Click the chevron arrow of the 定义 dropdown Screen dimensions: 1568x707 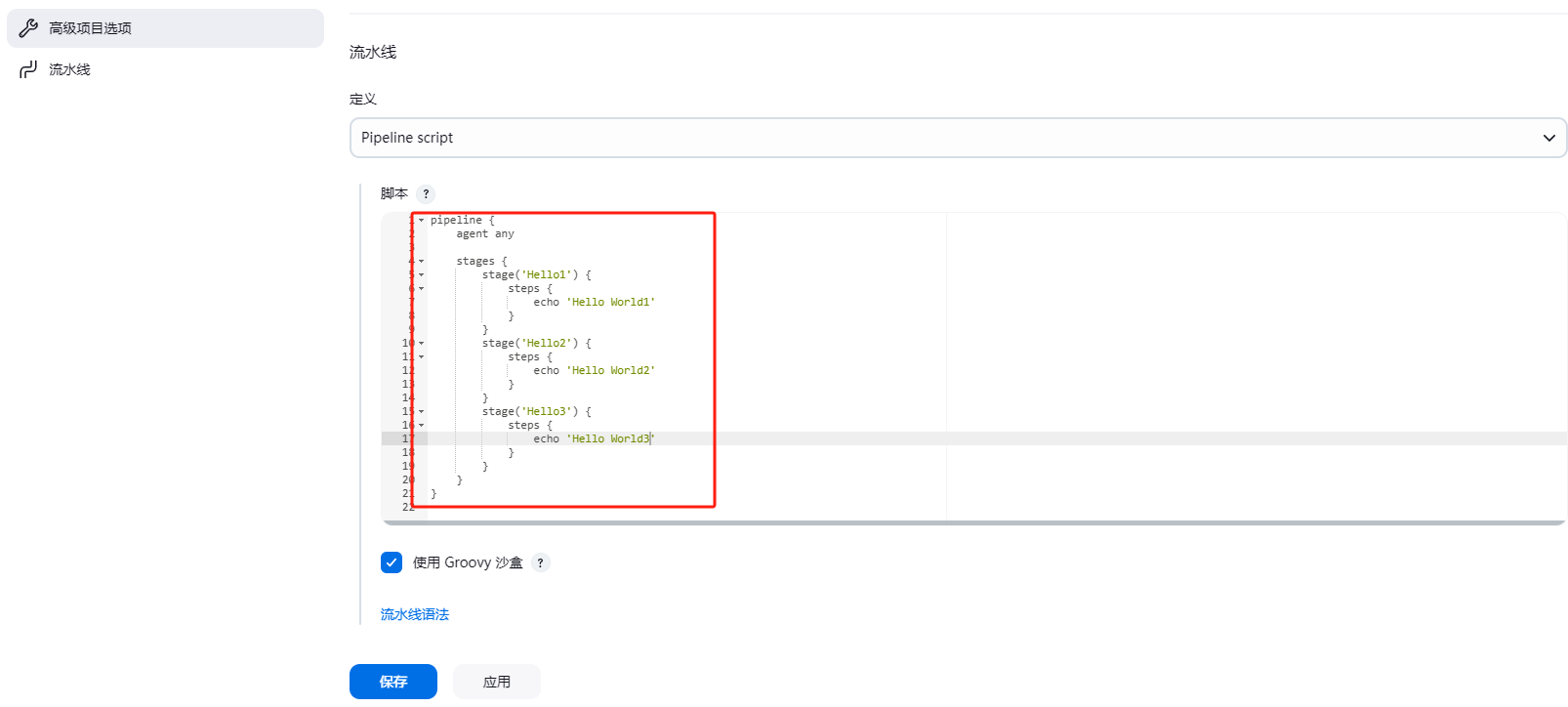1548,138
